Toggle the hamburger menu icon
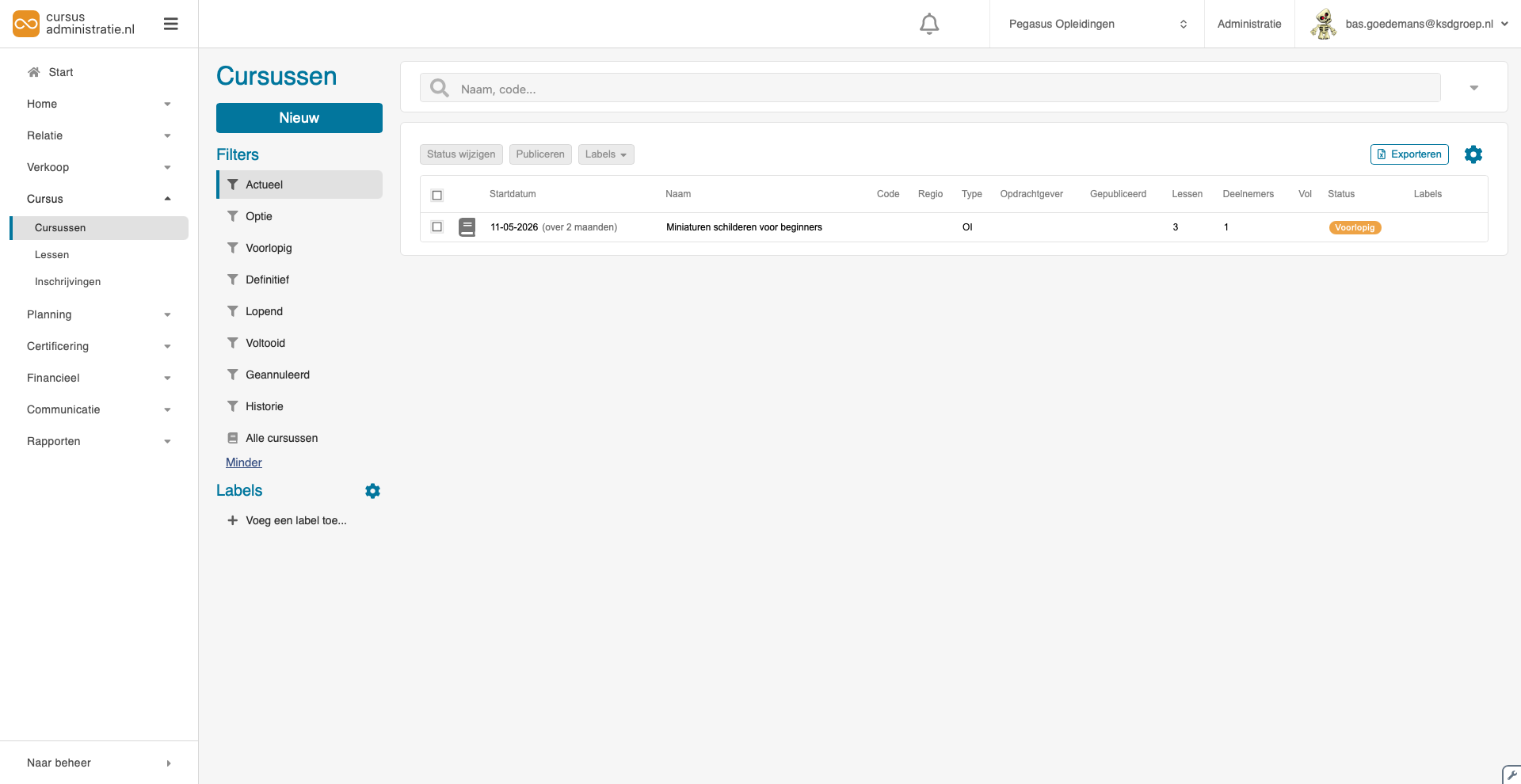The image size is (1521, 784). (170, 25)
